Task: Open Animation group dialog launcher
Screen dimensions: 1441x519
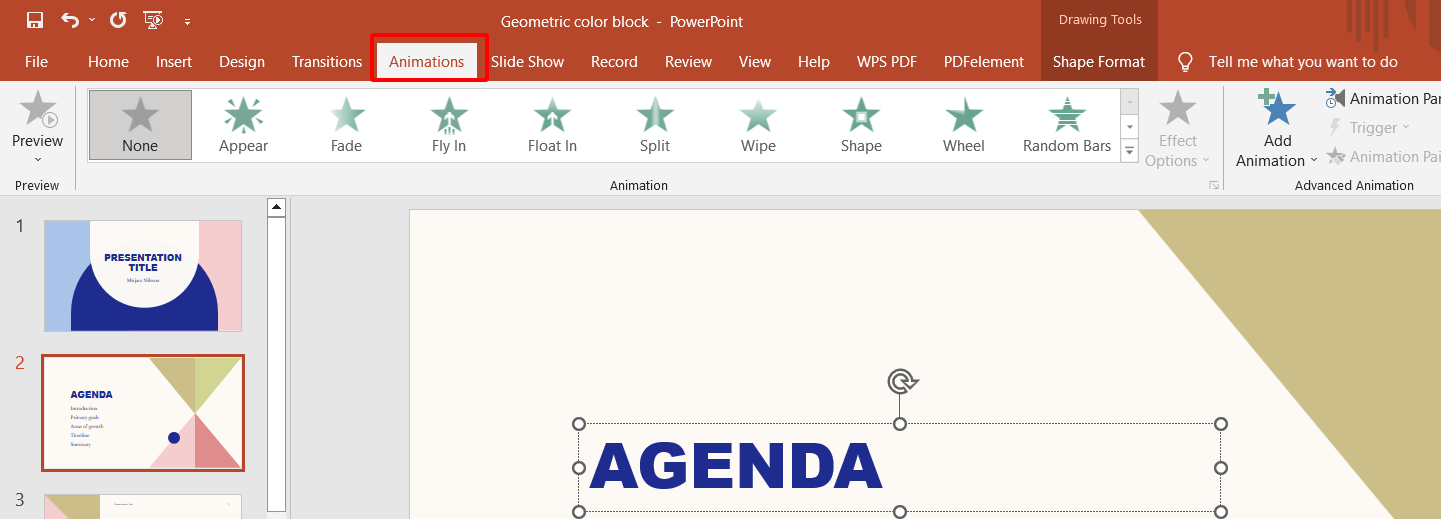Action: point(1214,185)
